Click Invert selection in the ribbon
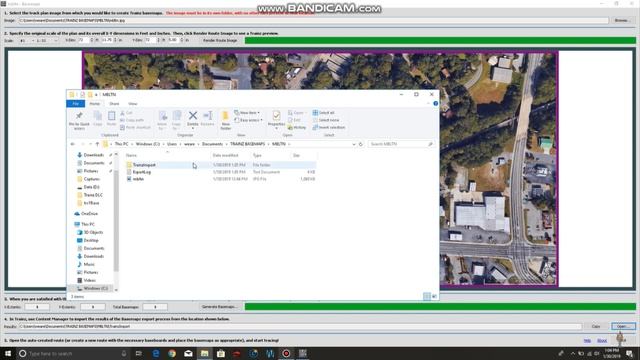This screenshot has width=640, height=360. point(329,127)
